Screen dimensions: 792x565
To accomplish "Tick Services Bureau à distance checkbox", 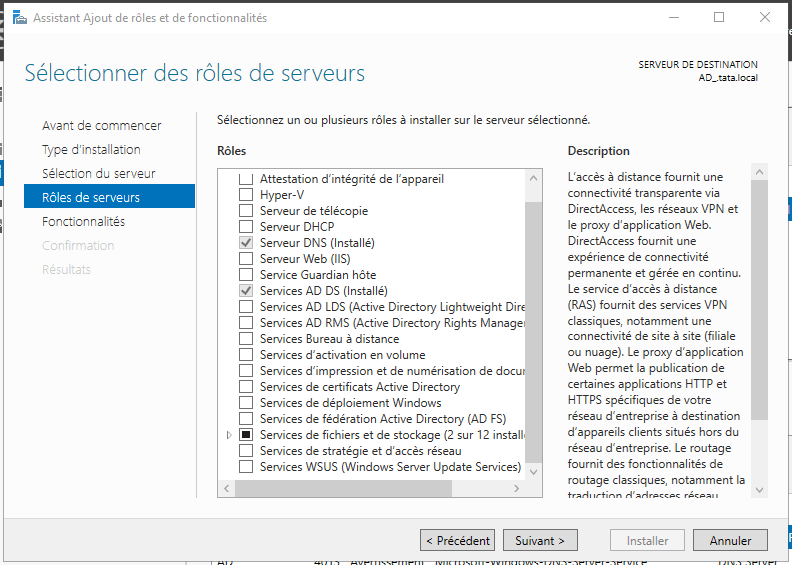I will click(x=246, y=339).
